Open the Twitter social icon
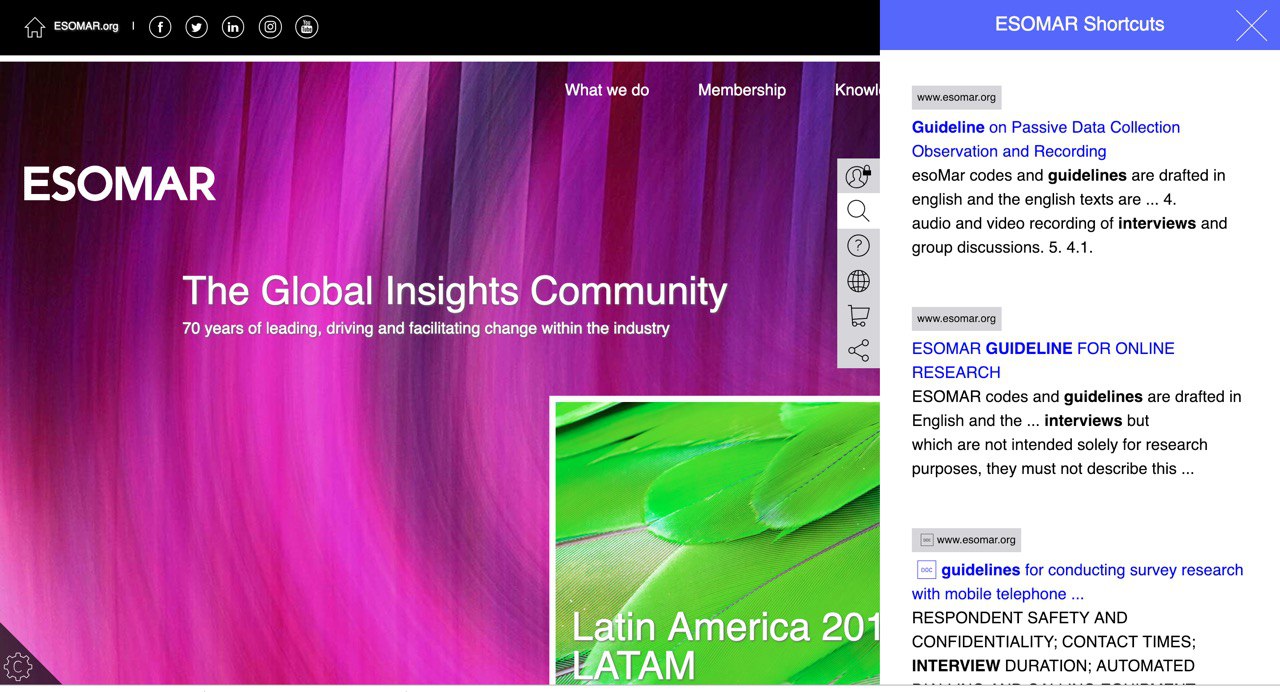This screenshot has width=1280, height=692. [x=197, y=27]
